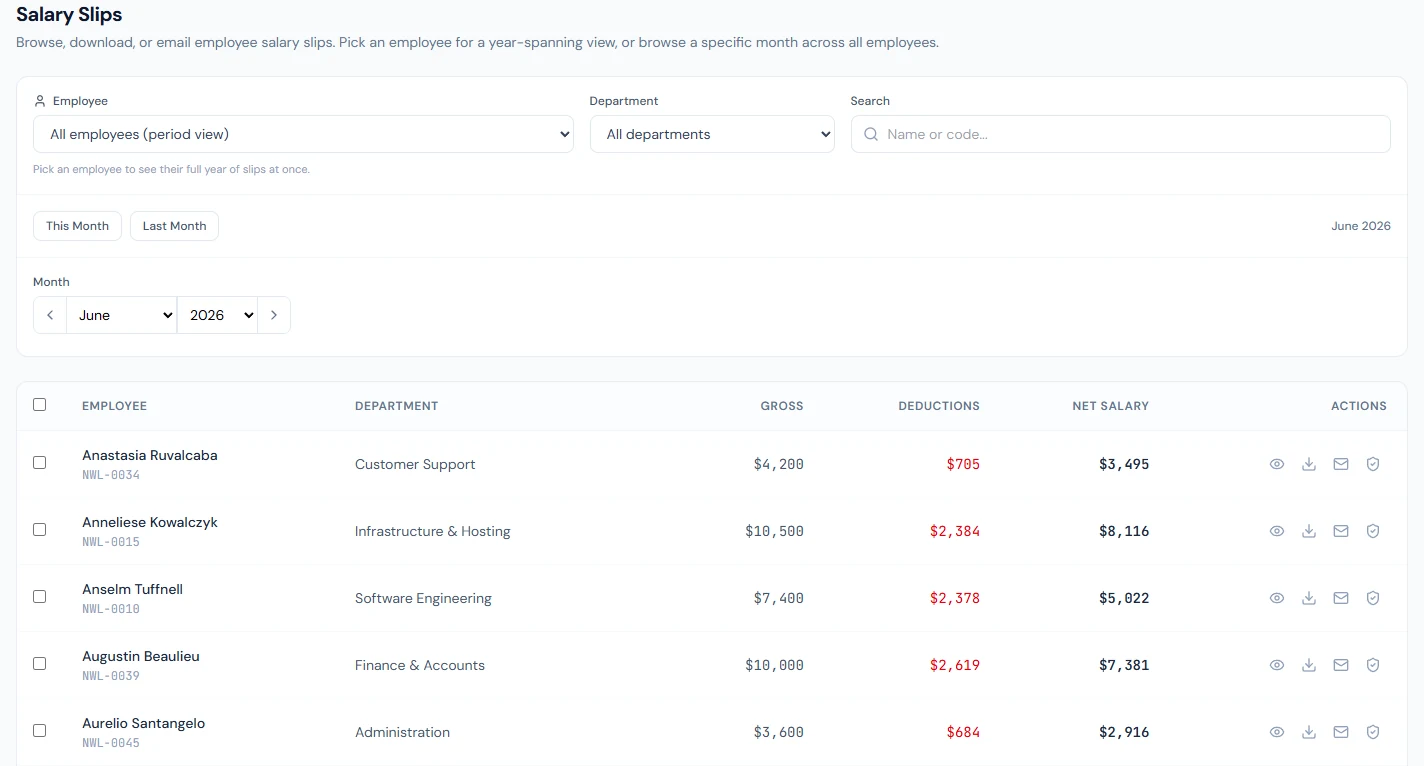Email Anselm Tuffnell's salary slip
This screenshot has width=1424, height=766.
point(1341,598)
